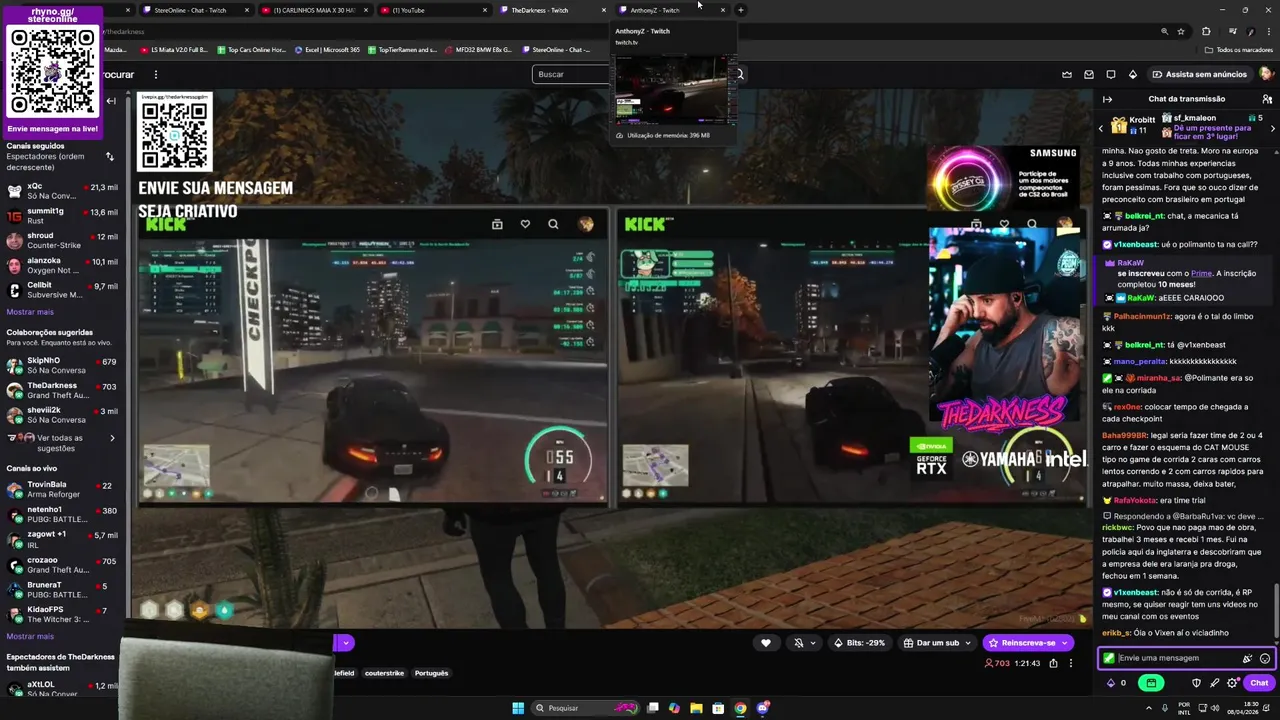Open Chrome from Windows taskbar
Viewport: 1280px width, 720px height.
[740, 708]
